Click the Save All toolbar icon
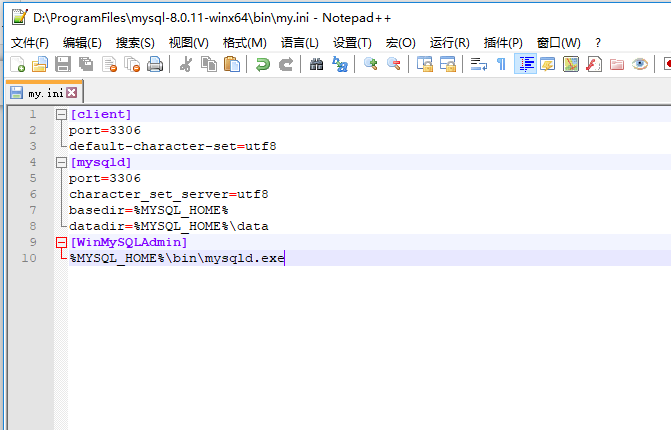The height and width of the screenshot is (430, 671). coord(86,65)
